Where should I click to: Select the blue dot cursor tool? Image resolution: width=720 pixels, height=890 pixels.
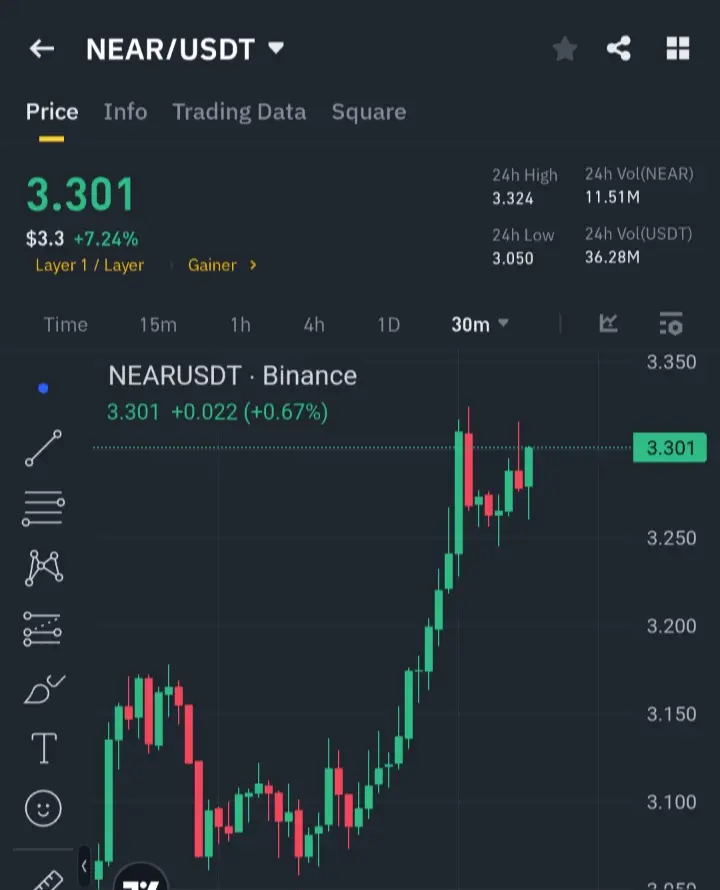(x=43, y=388)
